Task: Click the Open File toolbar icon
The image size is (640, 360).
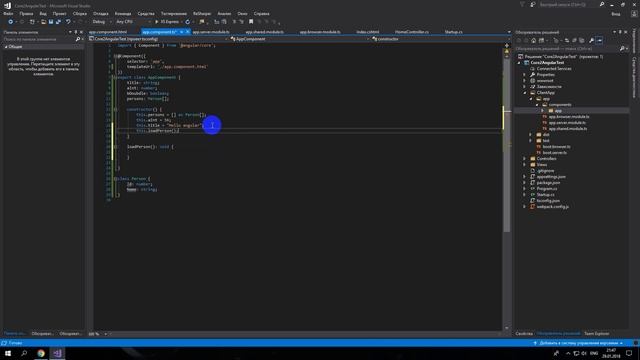Action: click(x=43, y=22)
